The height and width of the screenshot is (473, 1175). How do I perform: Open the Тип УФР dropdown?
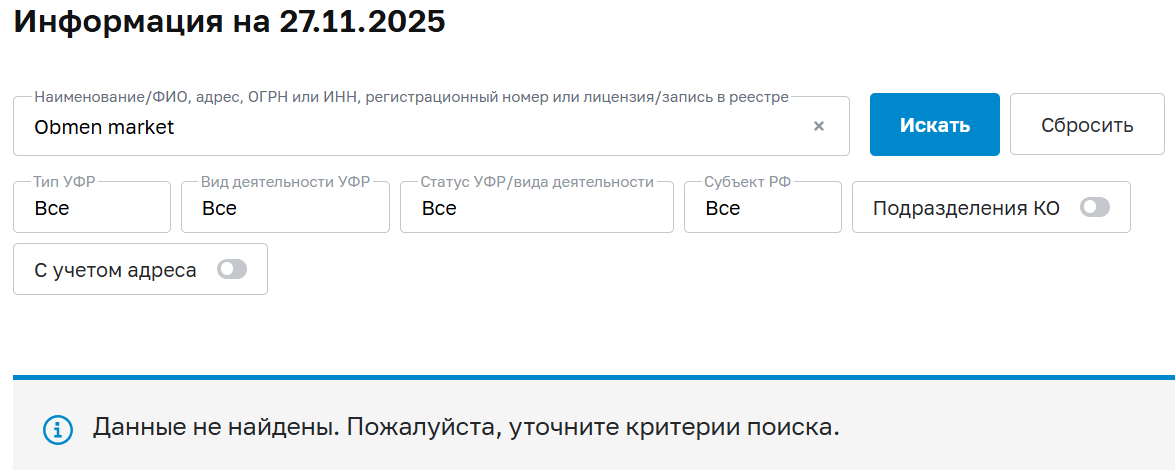(x=92, y=208)
